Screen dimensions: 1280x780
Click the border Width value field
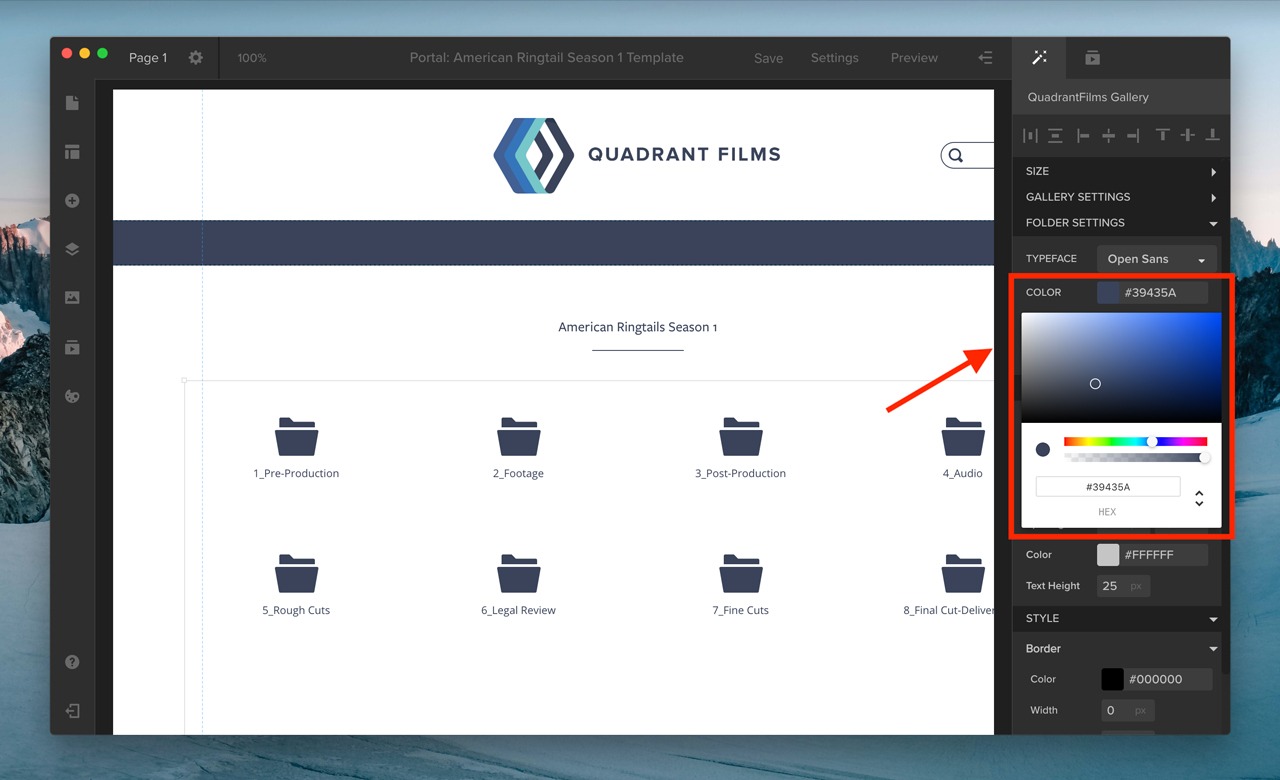(x=1128, y=710)
